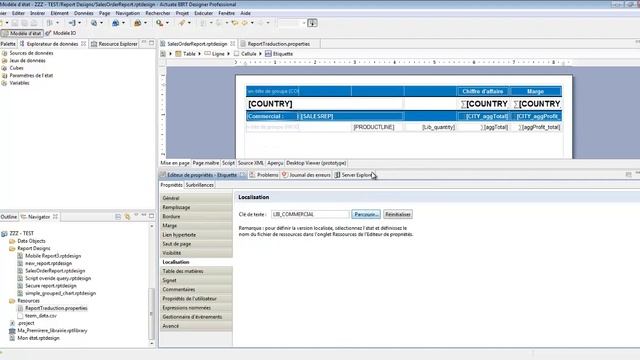640x360 pixels.
Task: Select the Avancé property category
Action: click(196, 326)
